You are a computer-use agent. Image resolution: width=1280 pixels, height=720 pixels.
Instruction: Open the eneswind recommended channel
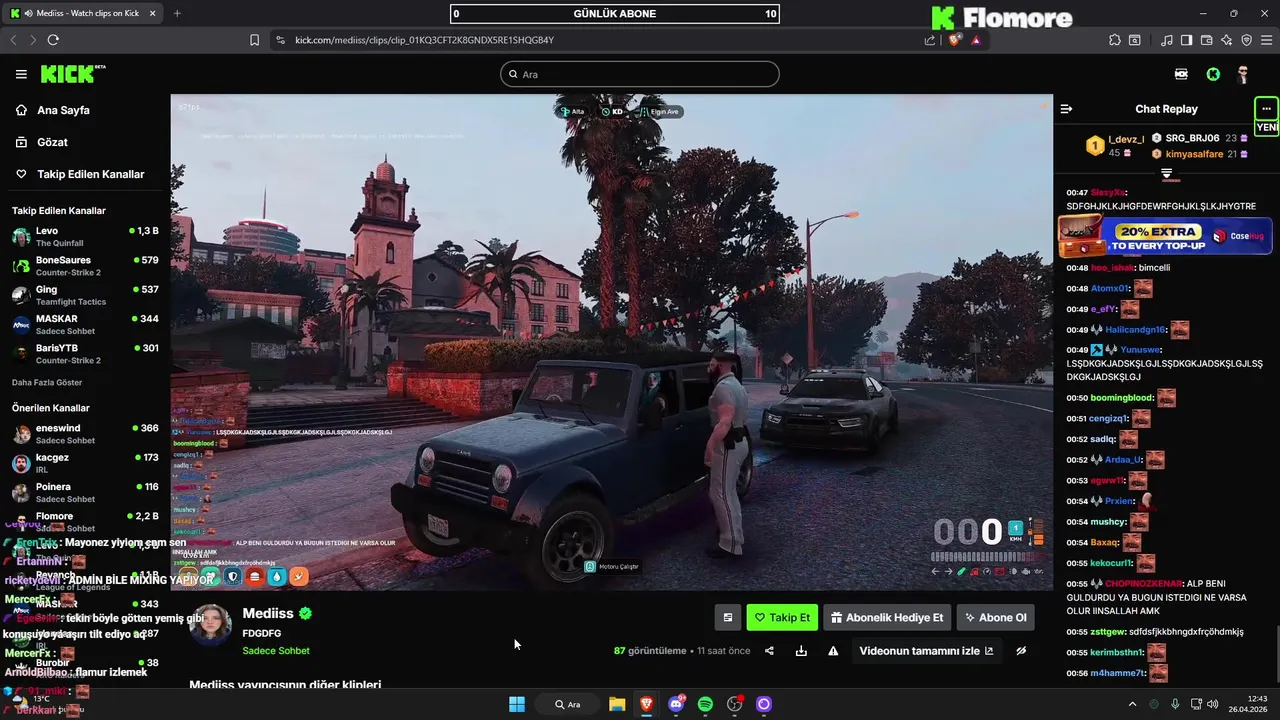click(x=85, y=433)
